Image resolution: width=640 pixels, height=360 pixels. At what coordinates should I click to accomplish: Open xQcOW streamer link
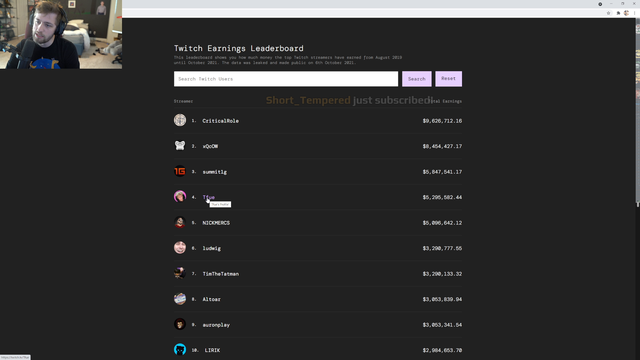[210, 146]
